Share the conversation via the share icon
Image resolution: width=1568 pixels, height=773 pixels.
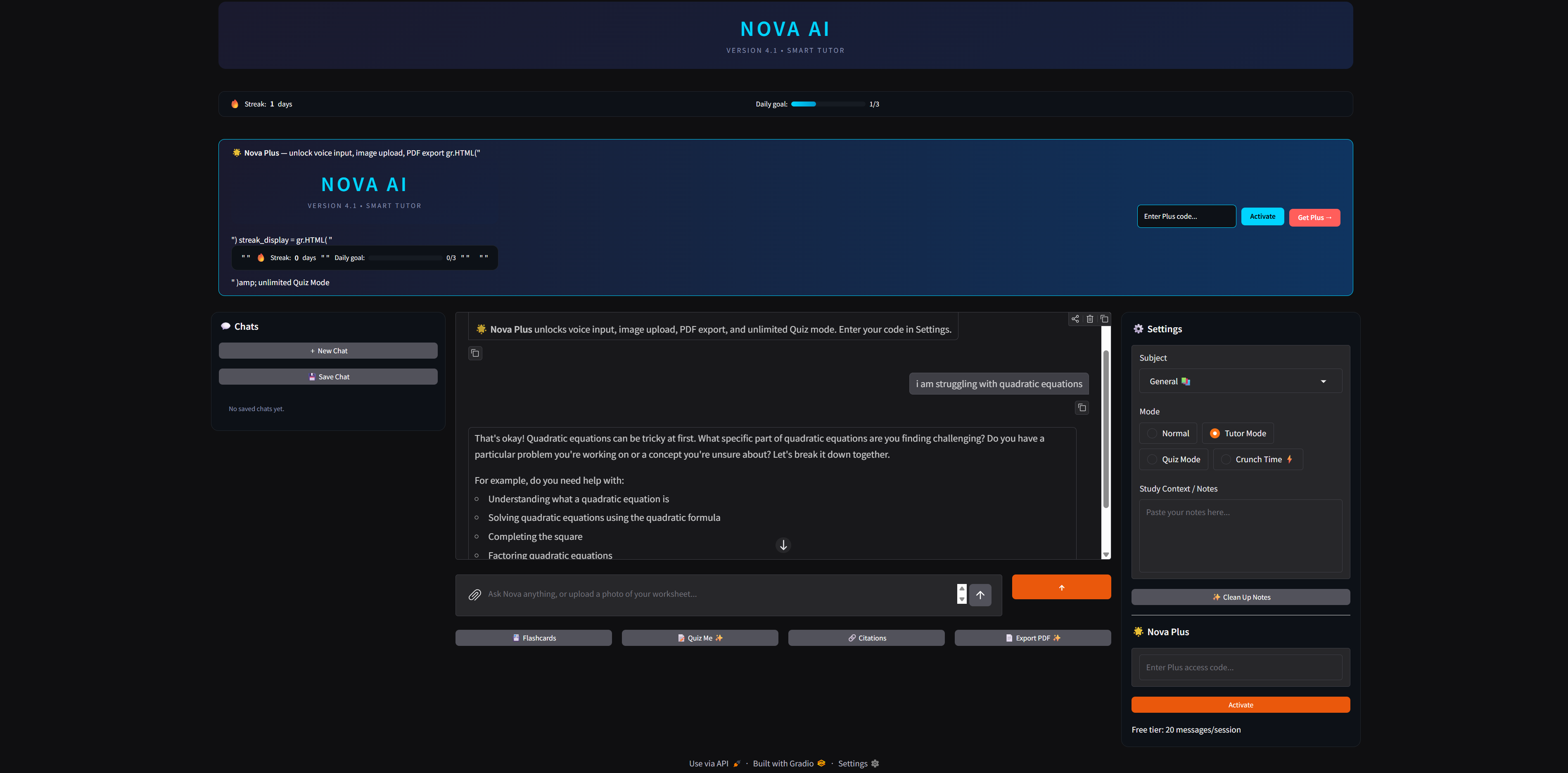(1075, 319)
